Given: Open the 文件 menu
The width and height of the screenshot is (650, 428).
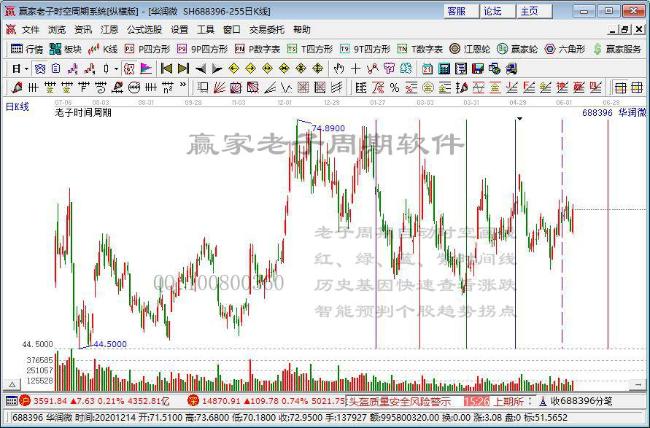Looking at the screenshot, I should 31,30.
